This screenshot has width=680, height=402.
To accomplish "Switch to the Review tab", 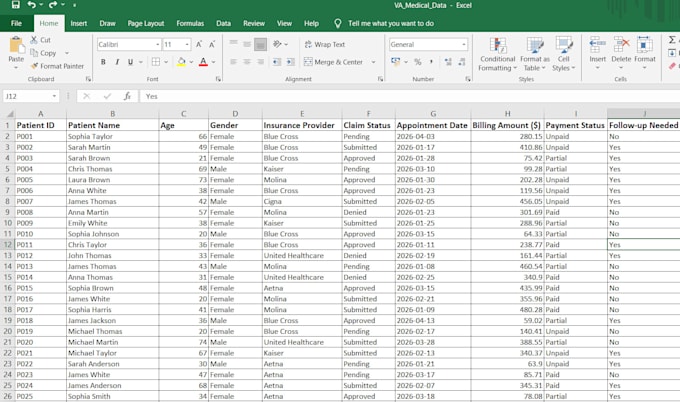I will click(x=254, y=23).
